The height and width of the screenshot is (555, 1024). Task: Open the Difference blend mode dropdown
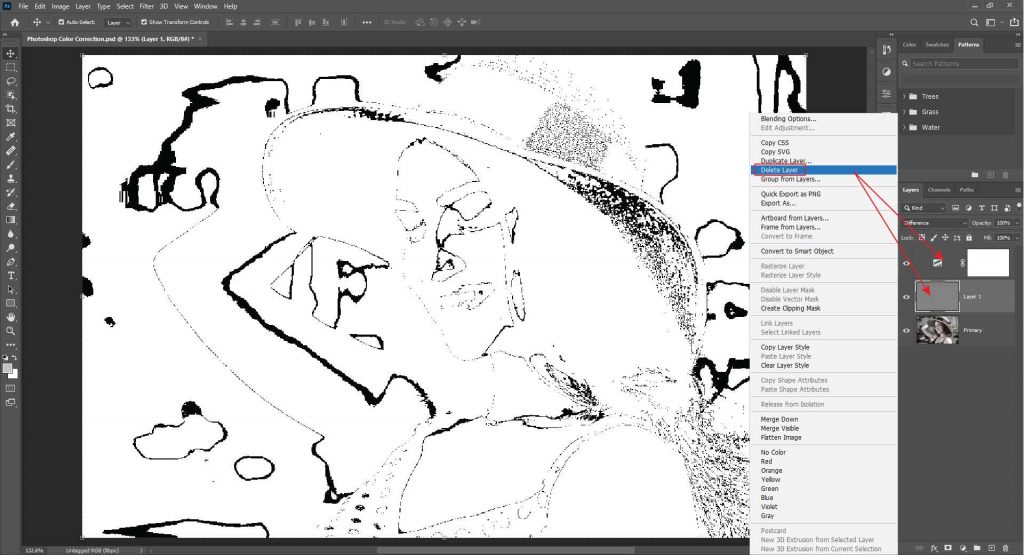(935, 223)
